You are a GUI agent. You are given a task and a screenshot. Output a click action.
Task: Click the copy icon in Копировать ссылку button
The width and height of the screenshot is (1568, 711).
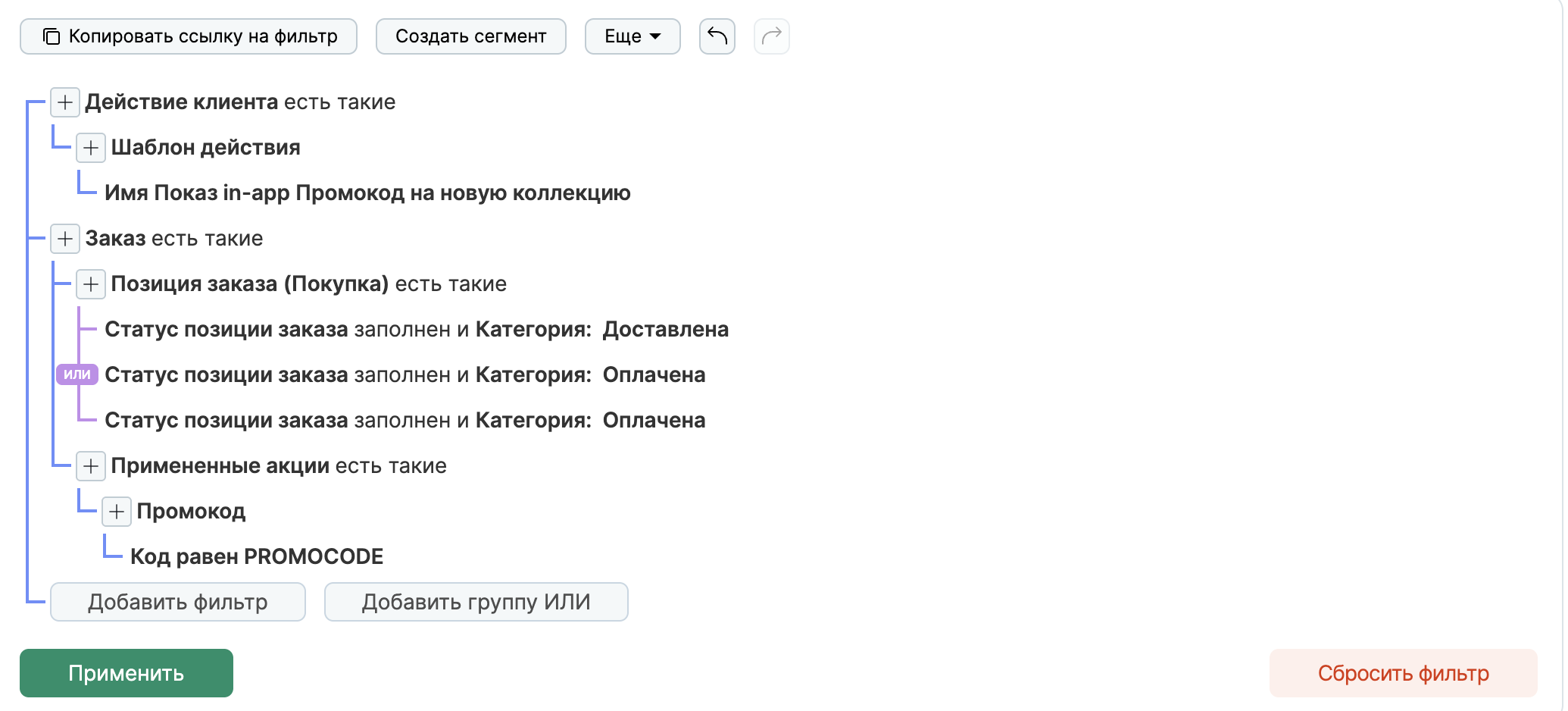point(52,36)
